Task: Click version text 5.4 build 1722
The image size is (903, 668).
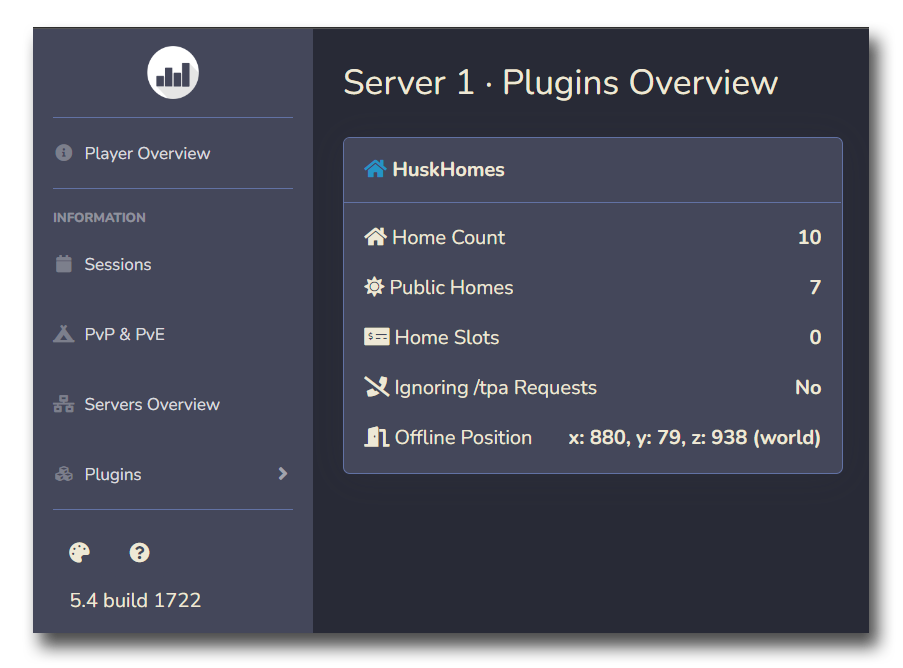Action: click(135, 600)
